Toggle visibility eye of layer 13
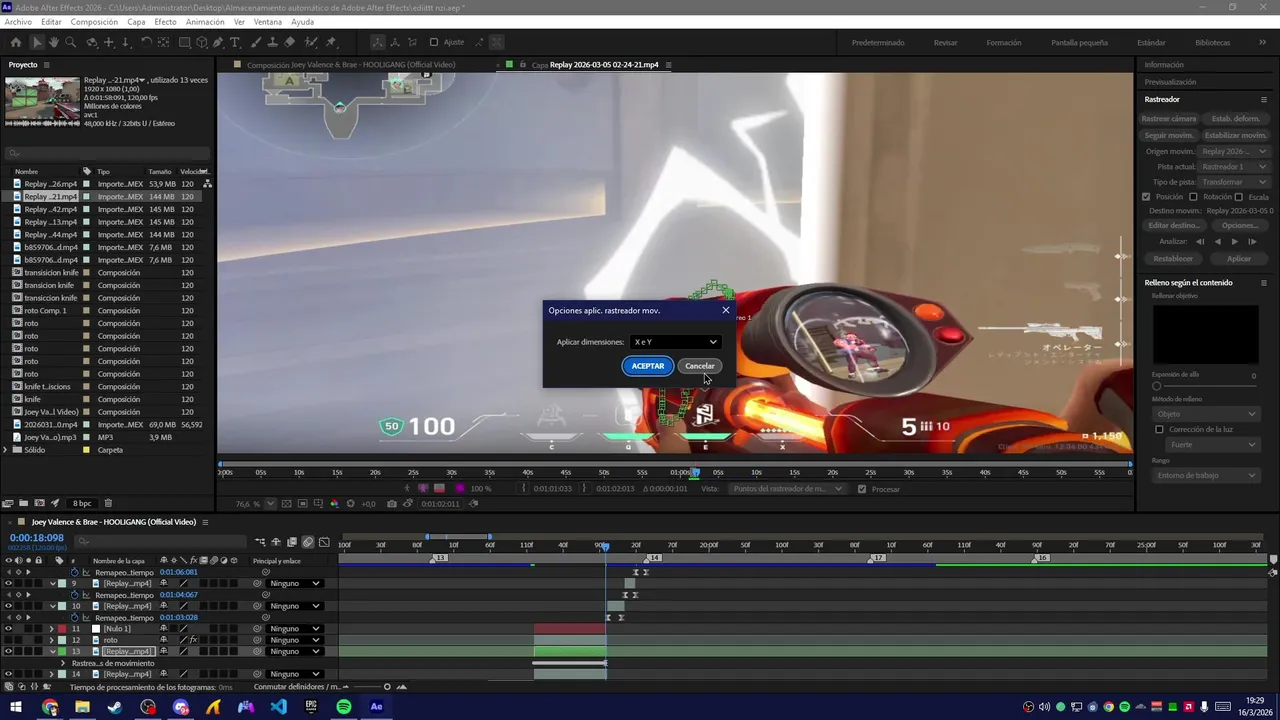The image size is (1280, 720). pos(8,651)
